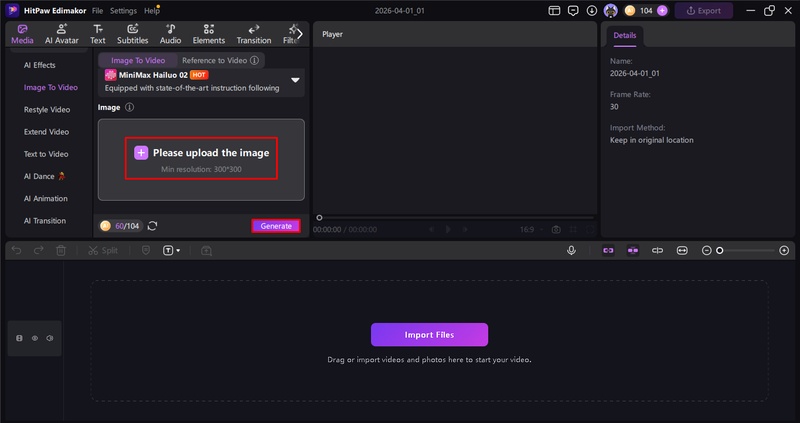Toggle track visibility eye icon

click(34, 339)
